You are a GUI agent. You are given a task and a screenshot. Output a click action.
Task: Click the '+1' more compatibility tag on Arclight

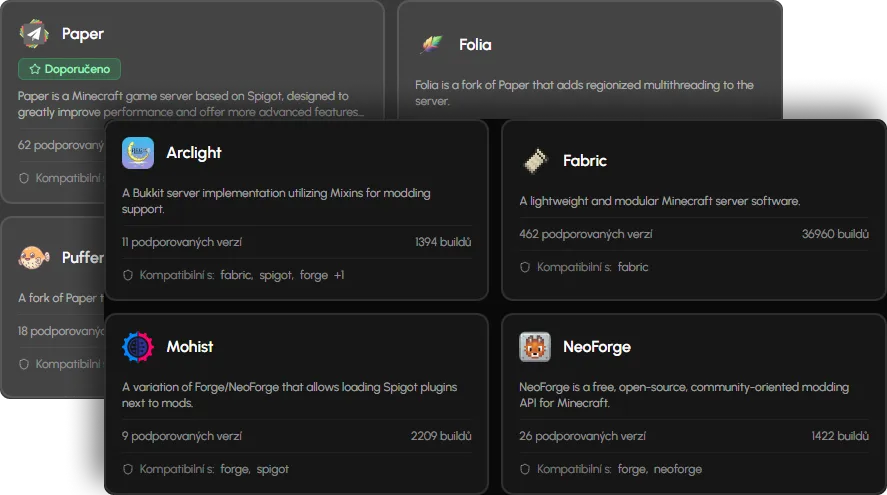point(339,275)
